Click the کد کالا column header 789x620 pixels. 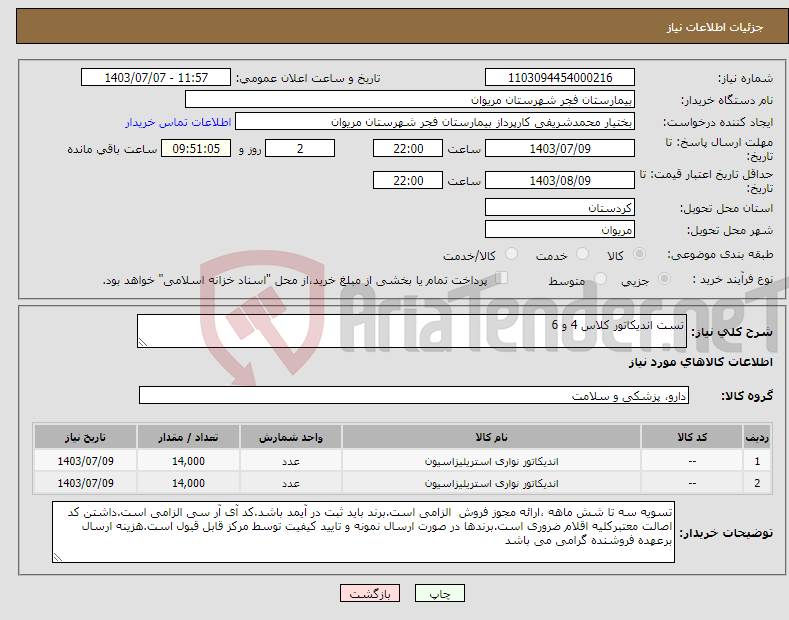(x=692, y=437)
